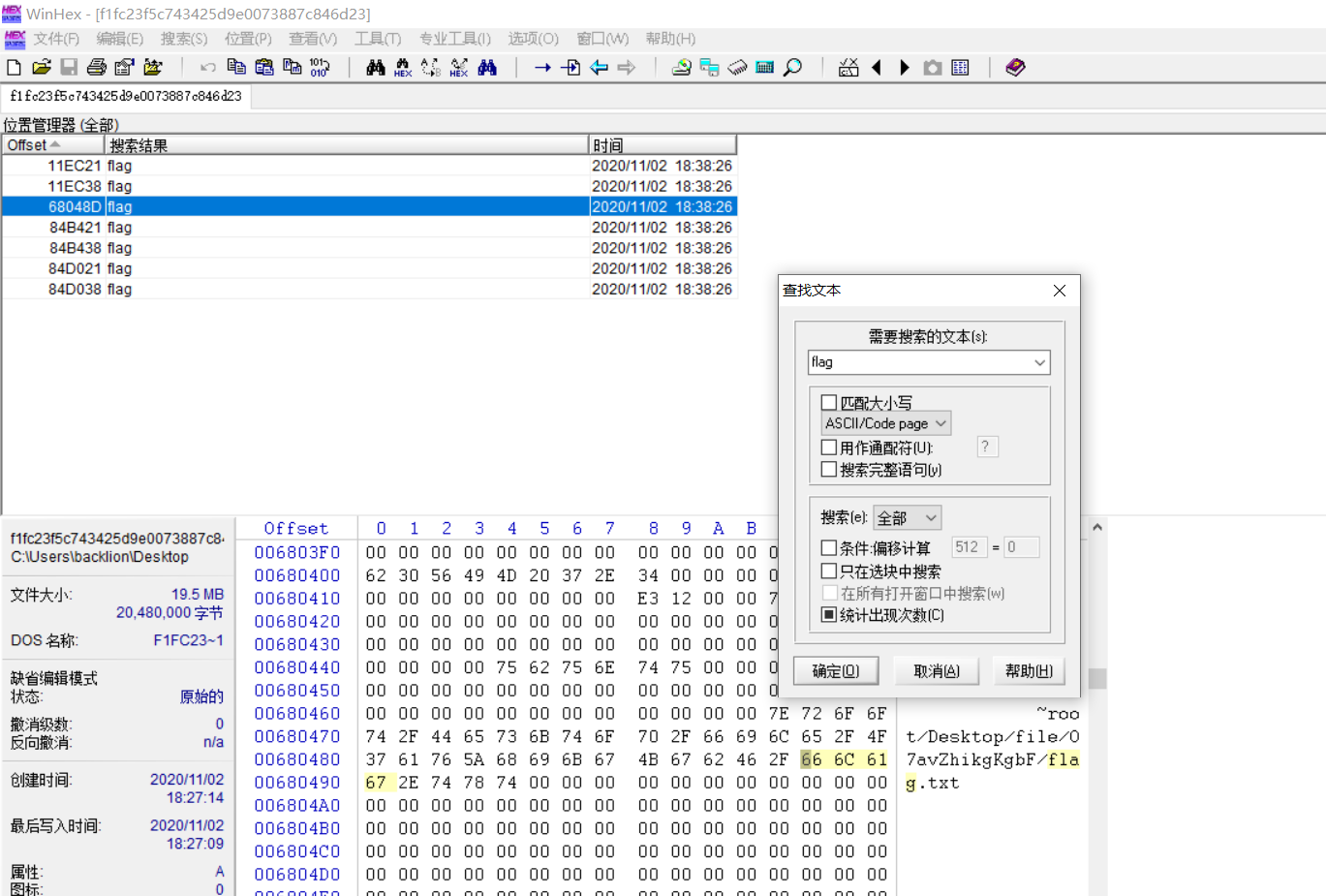Open the 文件(F) menu
Screen dimensions: 1326x896
point(56,39)
